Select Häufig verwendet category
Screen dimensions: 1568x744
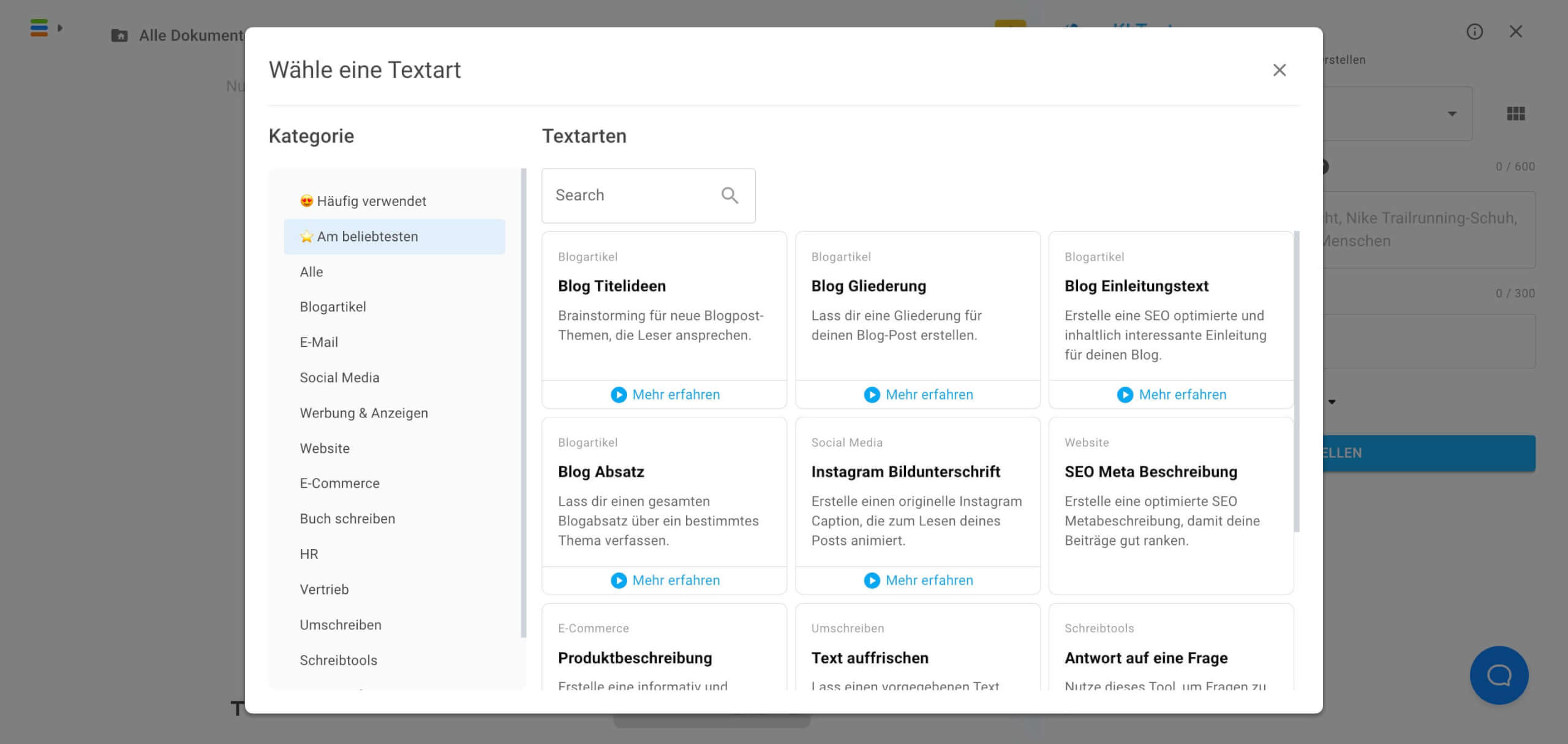coord(394,201)
